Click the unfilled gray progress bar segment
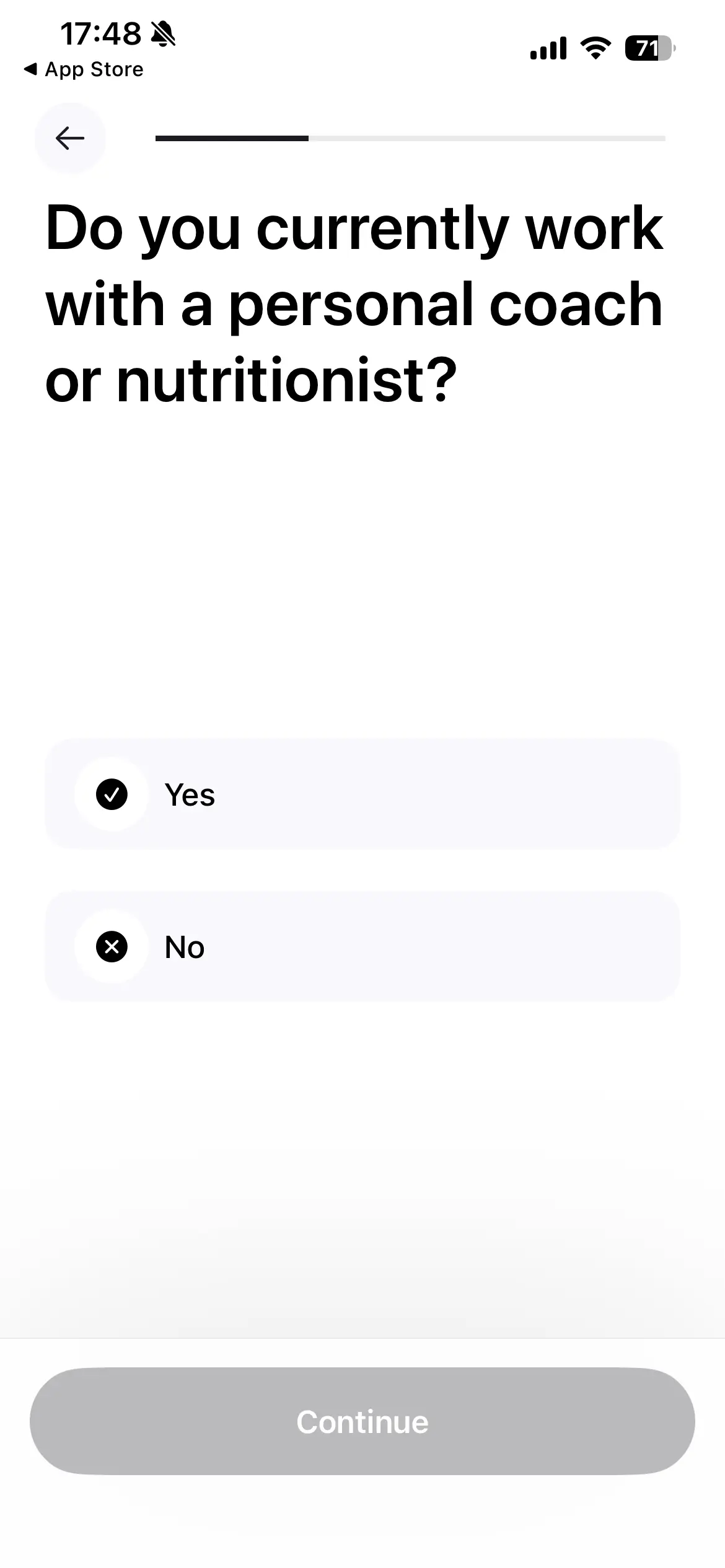Image resolution: width=725 pixels, height=1568 pixels. [487, 138]
